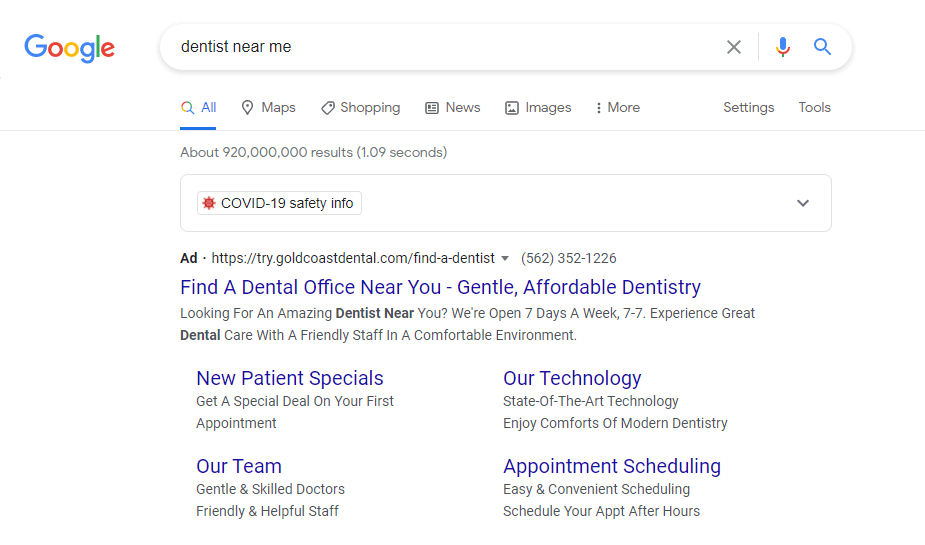The height and width of the screenshot is (545, 925).
Task: Click the 'Friendly & Helpful Staff' text
Action: tap(267, 511)
